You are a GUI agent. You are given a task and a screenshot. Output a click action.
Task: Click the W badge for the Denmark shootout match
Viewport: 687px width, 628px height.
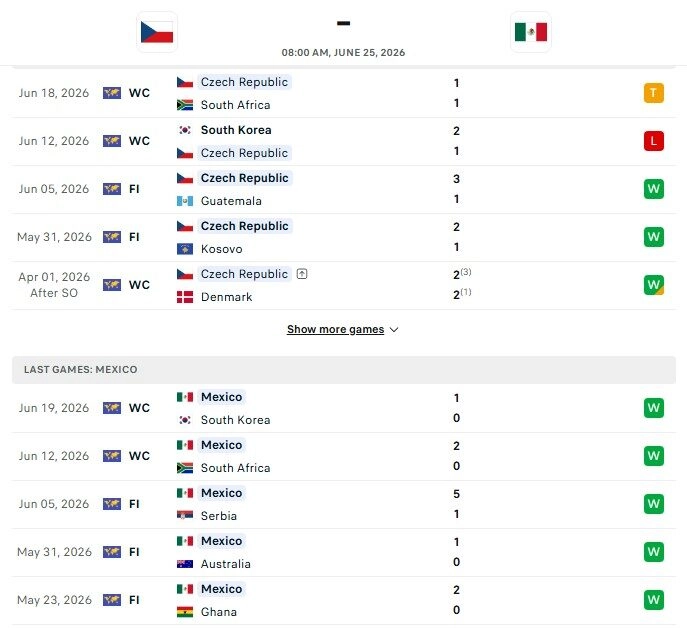[x=653, y=285]
